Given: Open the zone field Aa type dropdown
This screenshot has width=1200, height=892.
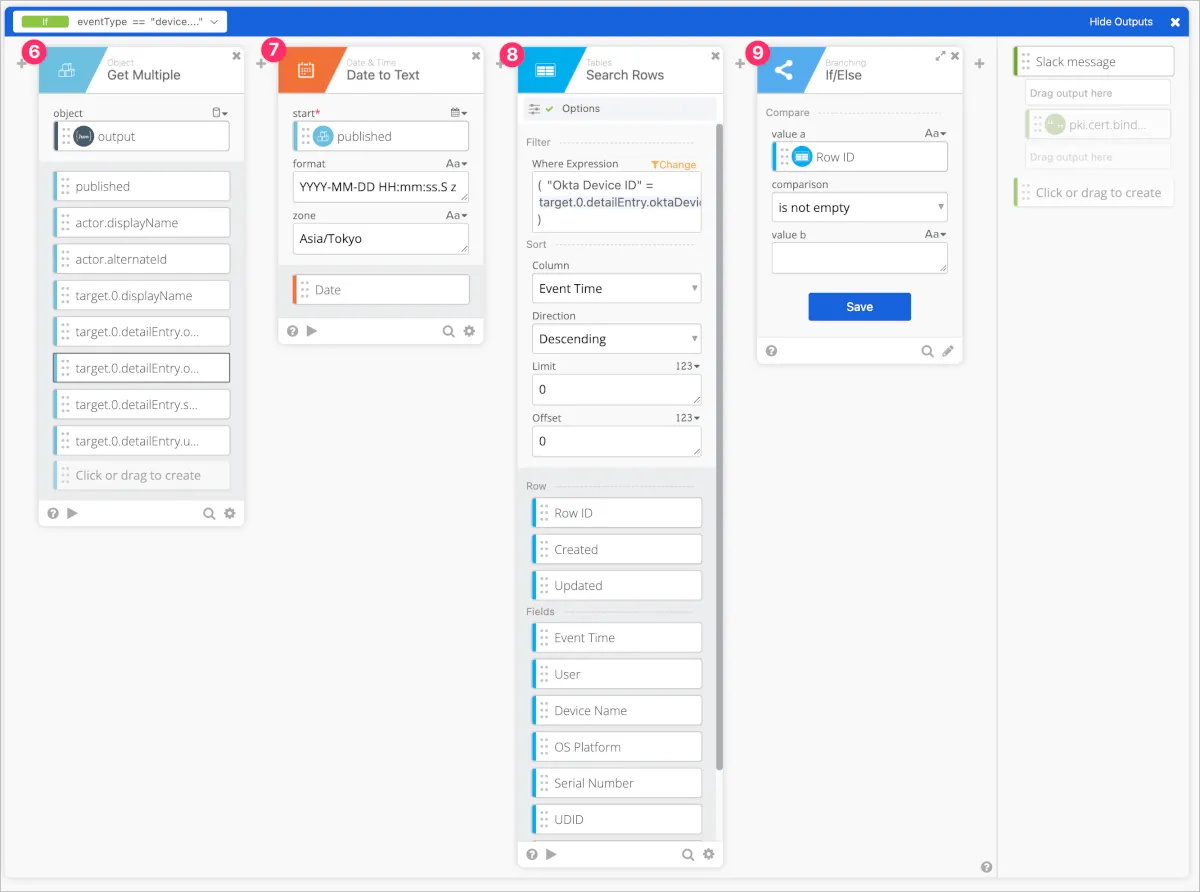Looking at the screenshot, I should pyautogui.click(x=457, y=215).
